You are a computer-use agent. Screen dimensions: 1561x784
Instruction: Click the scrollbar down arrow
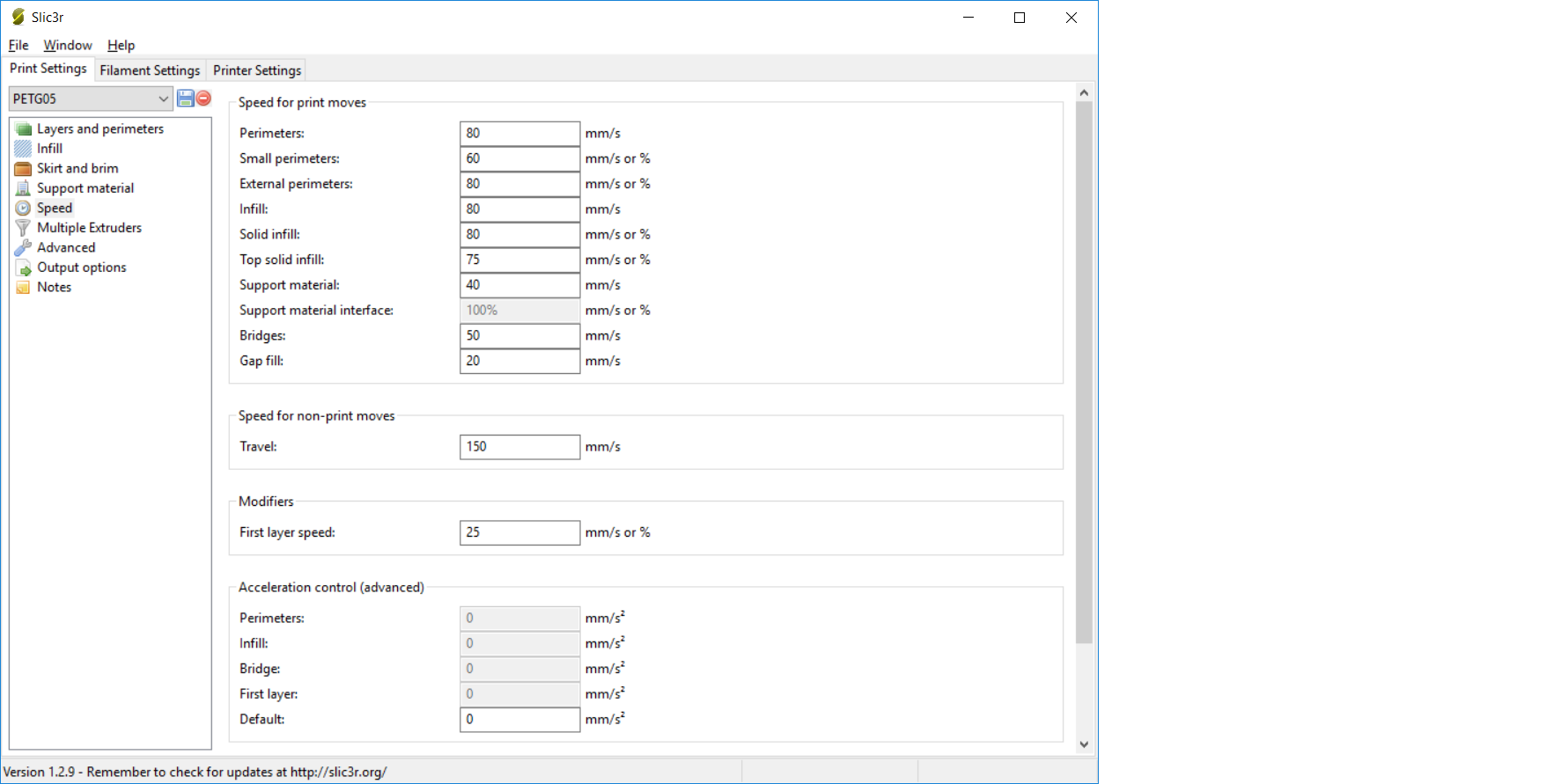coord(1084,744)
